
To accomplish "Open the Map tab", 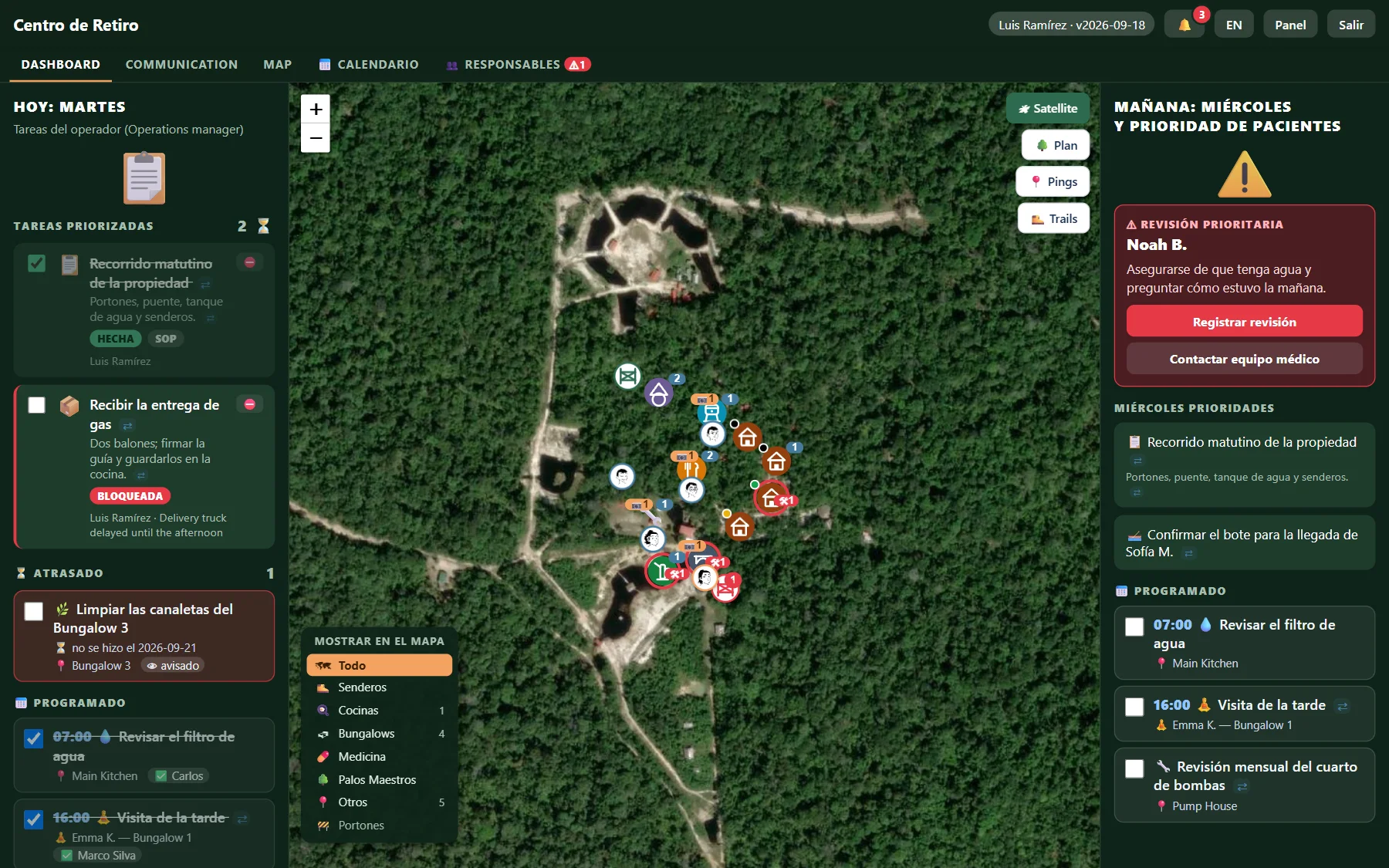I will pyautogui.click(x=277, y=64).
